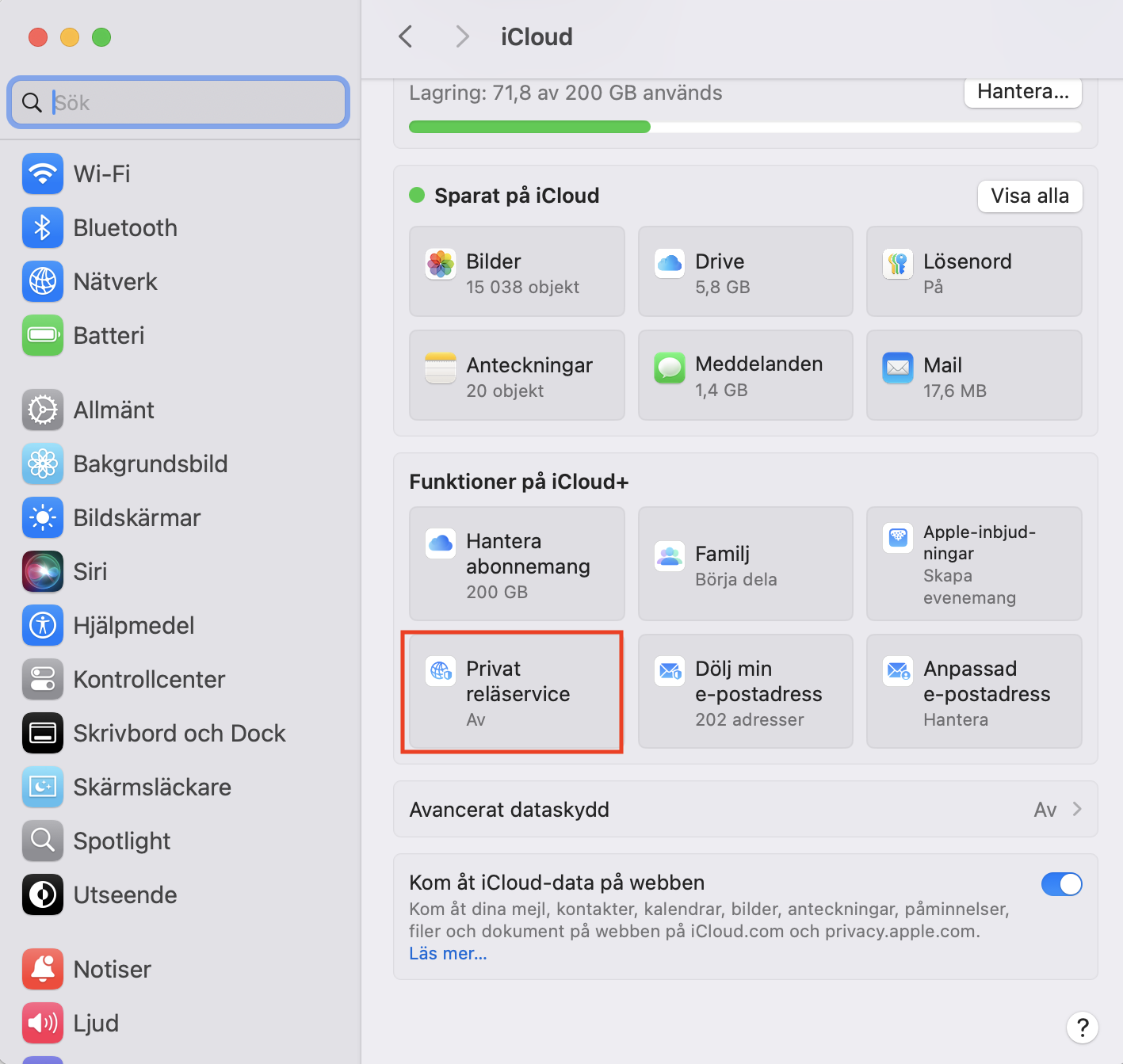Open the Notiser bell icon
This screenshot has height=1064, width=1123.
(43, 969)
